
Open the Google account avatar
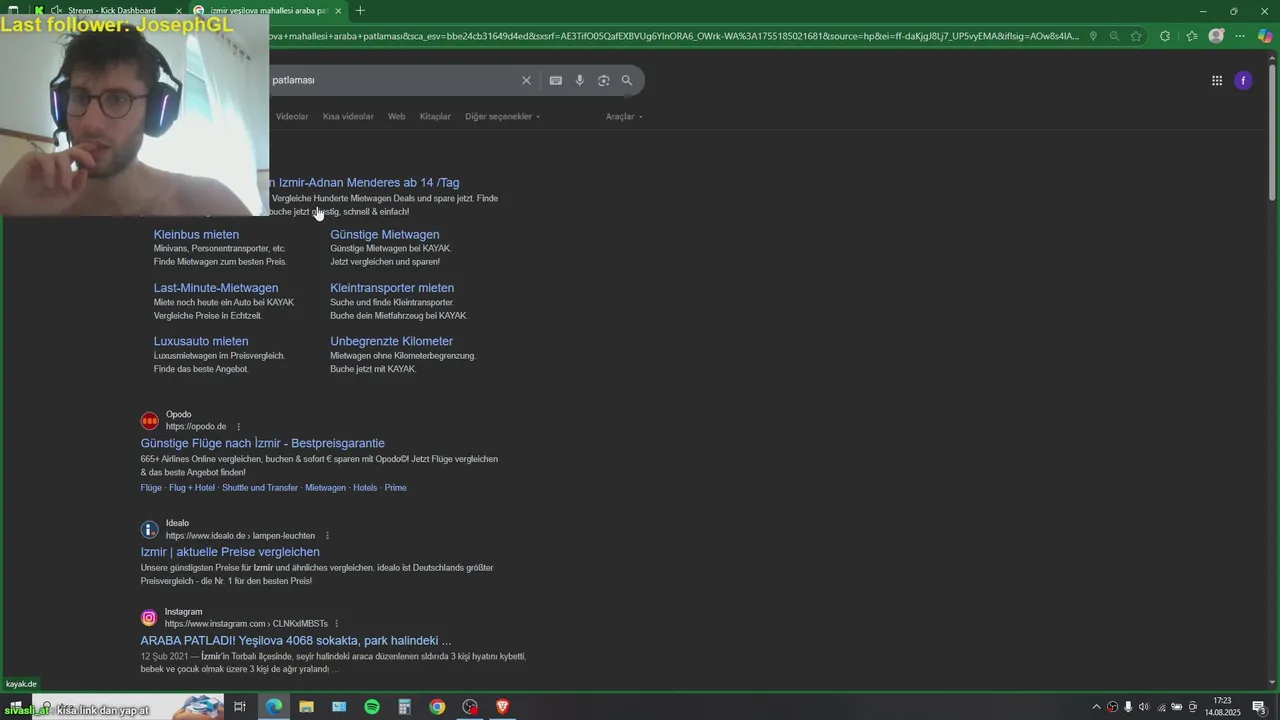coord(1243,81)
